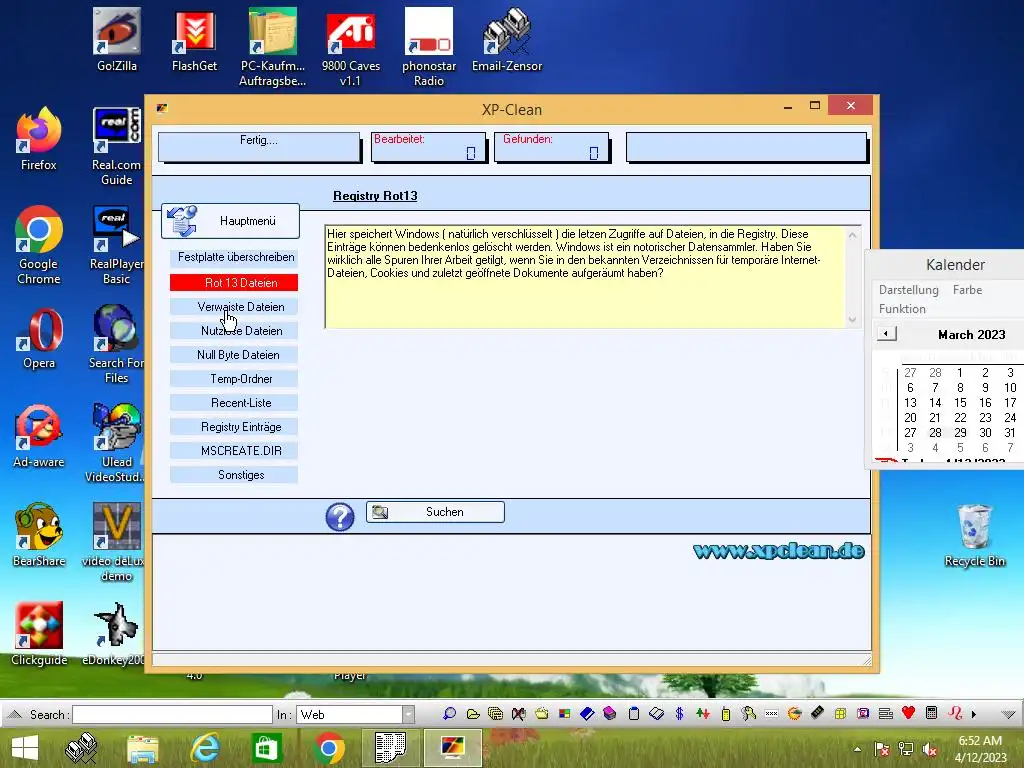Click the toolbar Search text field
Screen dimensions: 1024x768
coord(172,714)
